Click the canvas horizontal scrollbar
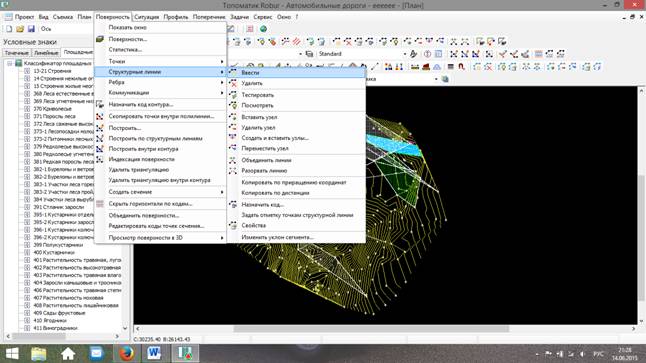The image size is (646, 363). (385, 329)
